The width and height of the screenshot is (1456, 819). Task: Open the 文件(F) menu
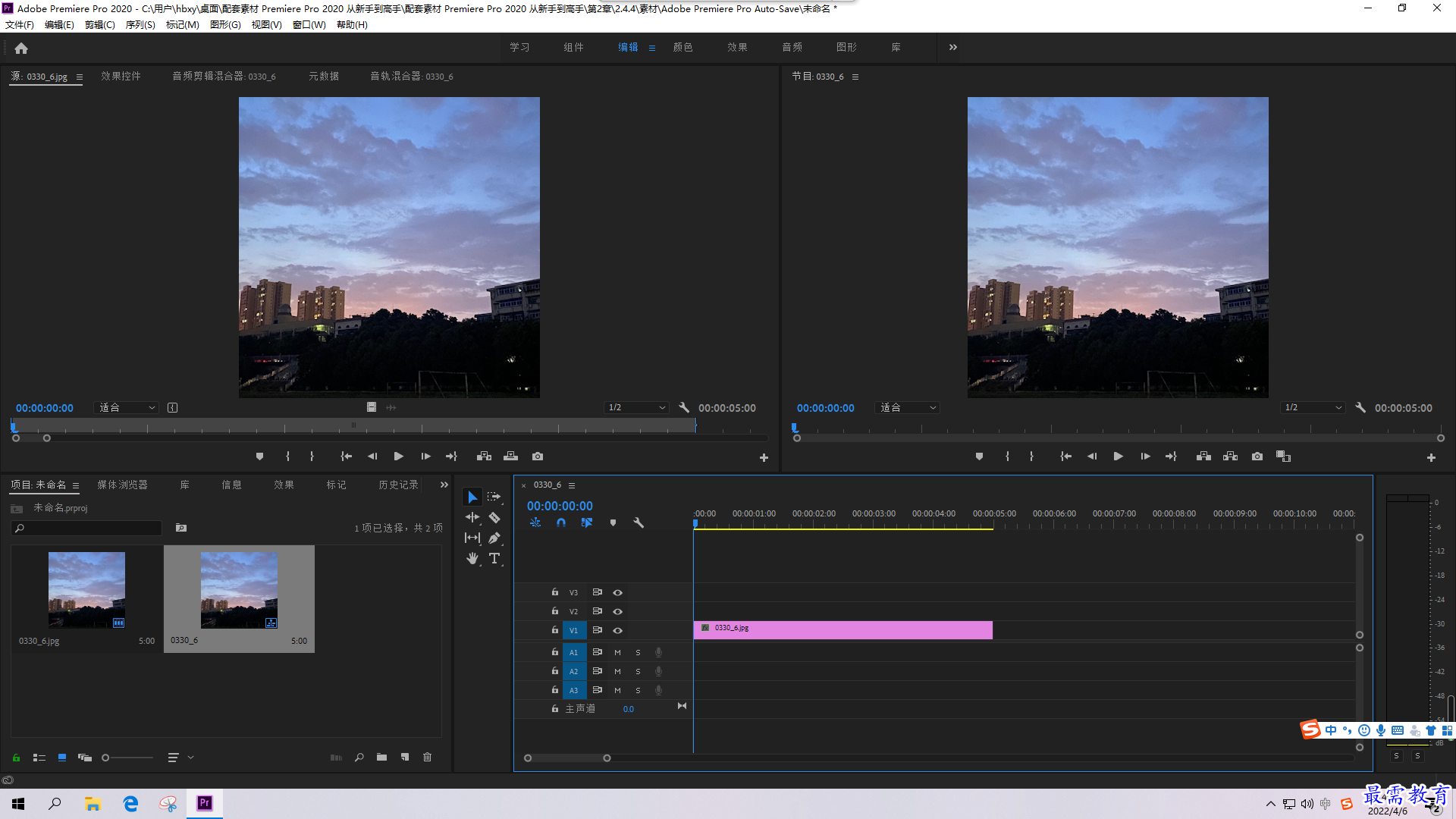(x=20, y=25)
